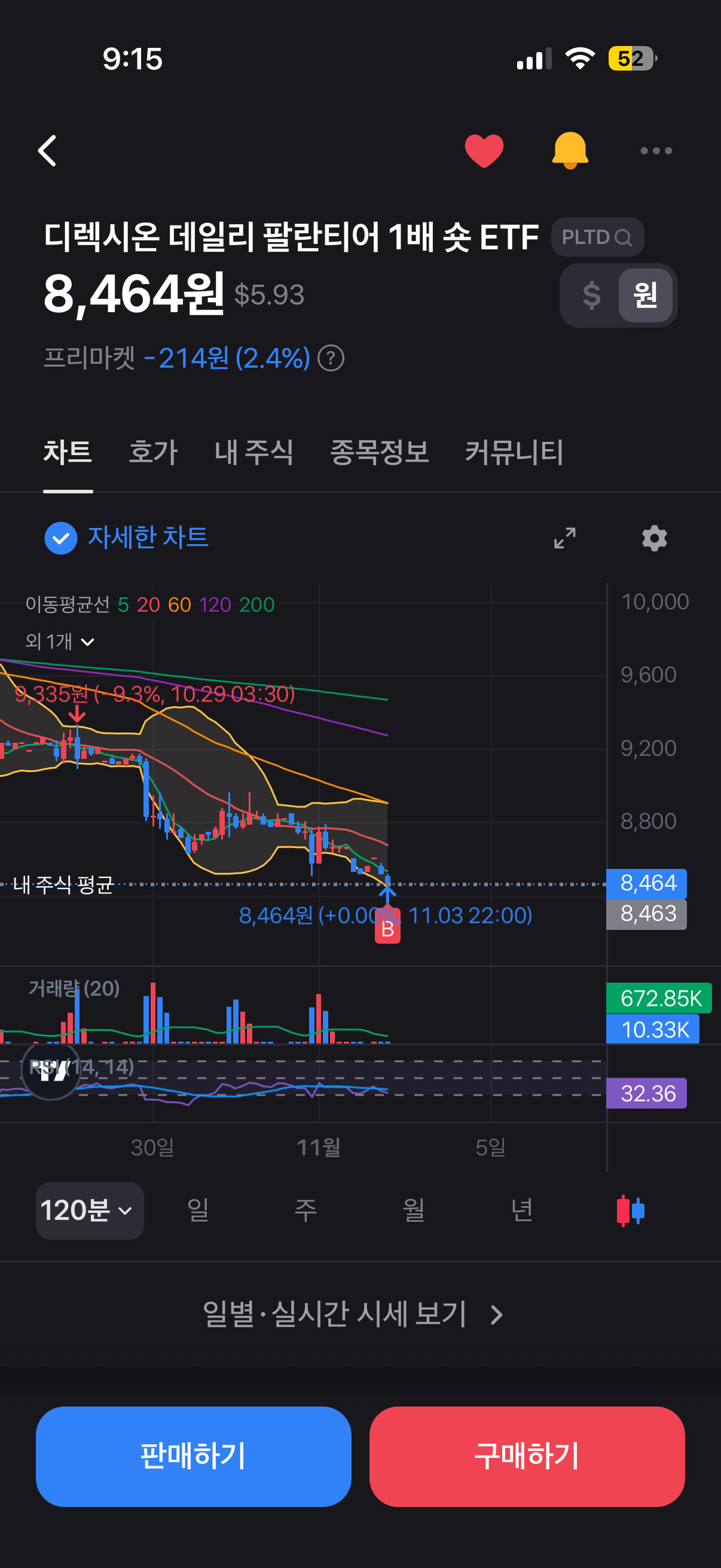Tap the blue 판매하기 button
Viewport: 721px width, 1568px height.
pos(194,1457)
